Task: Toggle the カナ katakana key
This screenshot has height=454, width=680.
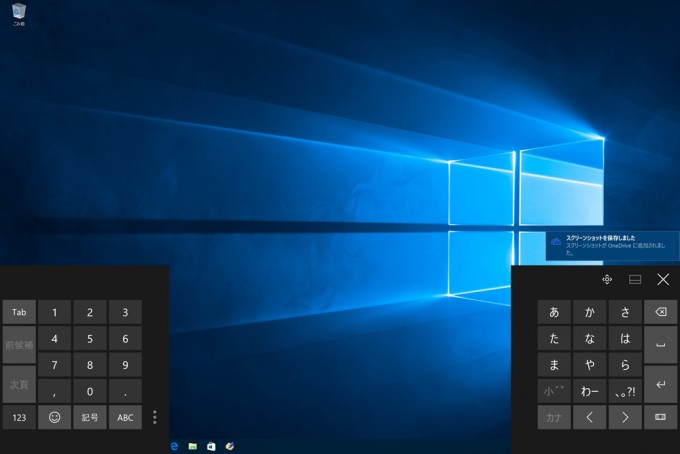Action: coord(554,418)
